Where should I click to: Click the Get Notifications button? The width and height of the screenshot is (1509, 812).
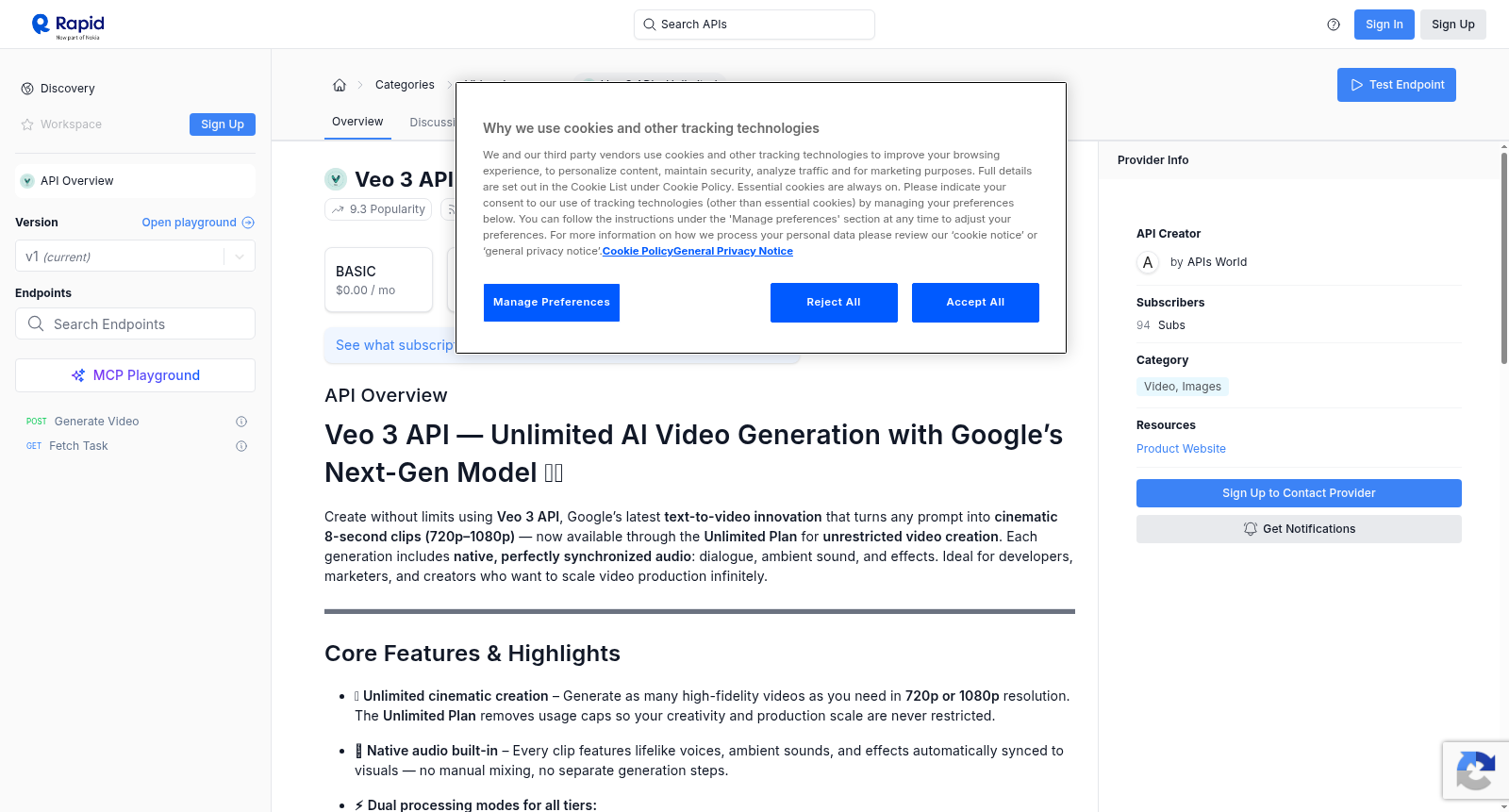click(x=1299, y=529)
